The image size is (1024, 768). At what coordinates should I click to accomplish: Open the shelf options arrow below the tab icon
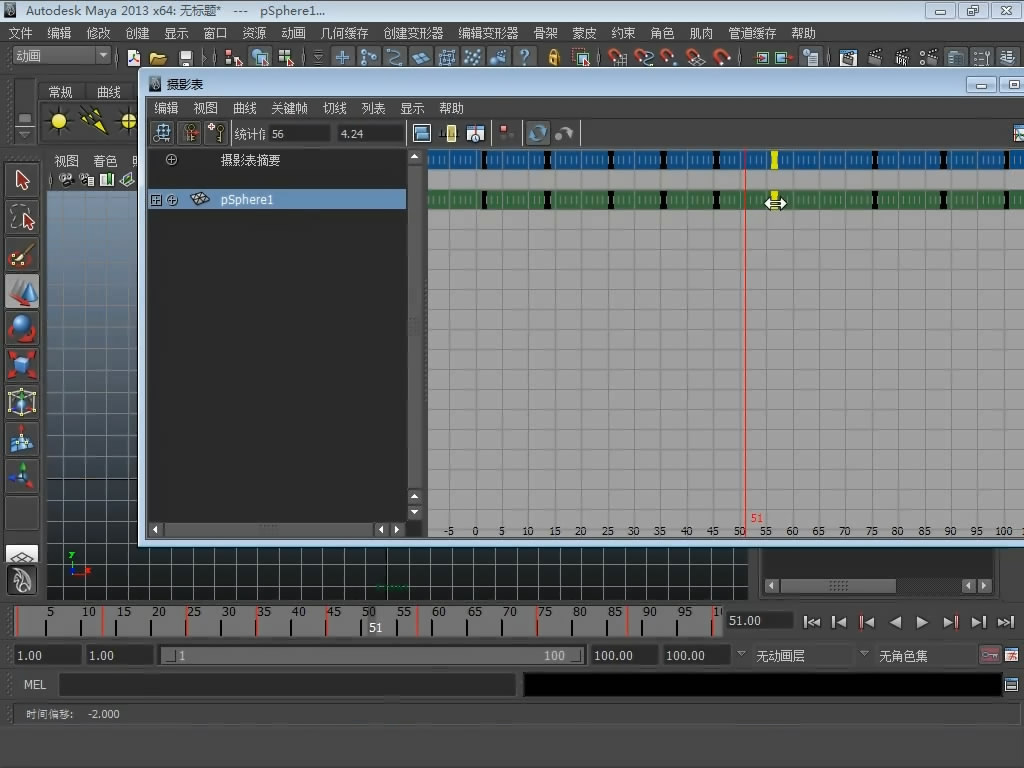(x=24, y=135)
